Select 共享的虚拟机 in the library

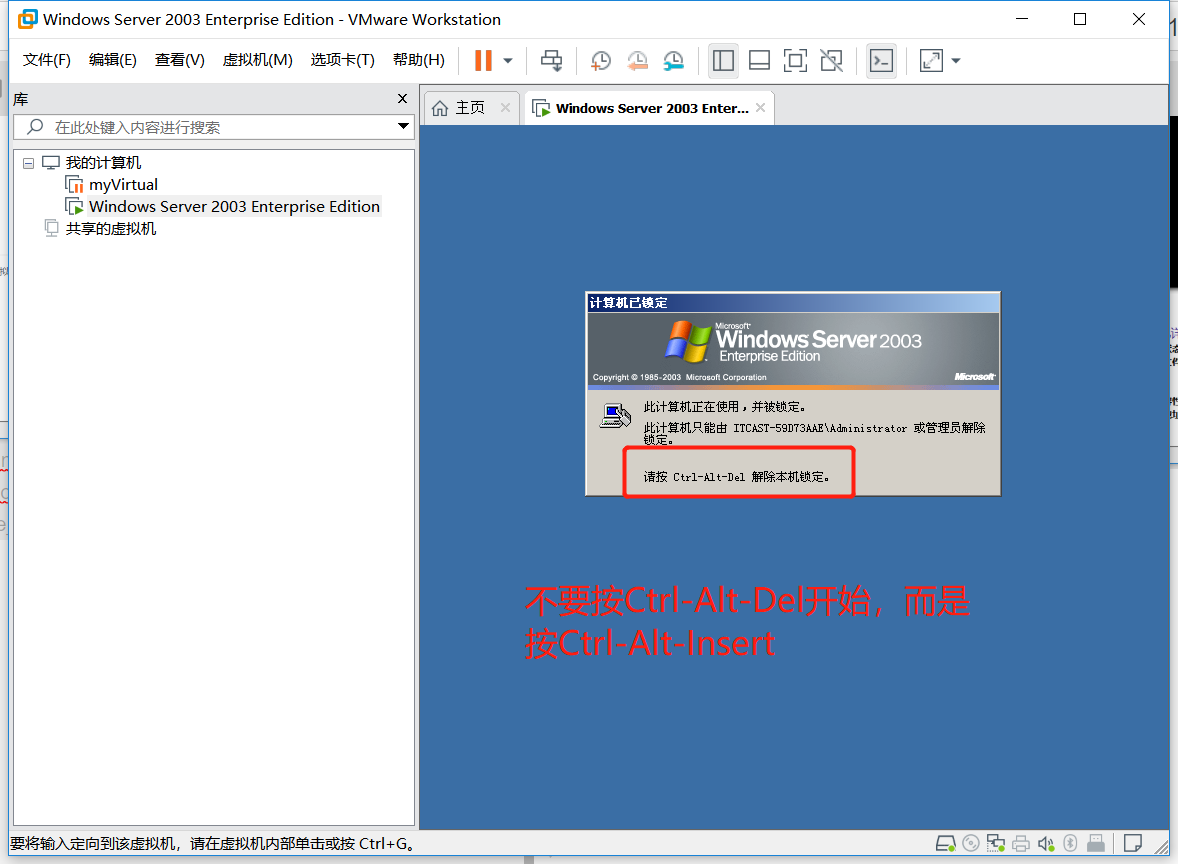pyautogui.click(x=110, y=228)
